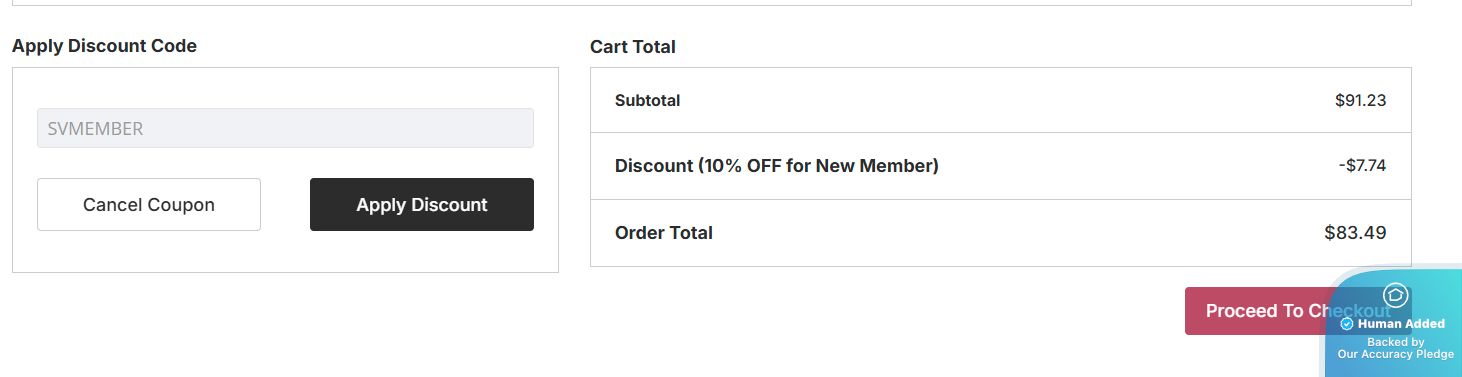
Task: Click the -$7.74 discount amount
Action: pyautogui.click(x=1362, y=166)
